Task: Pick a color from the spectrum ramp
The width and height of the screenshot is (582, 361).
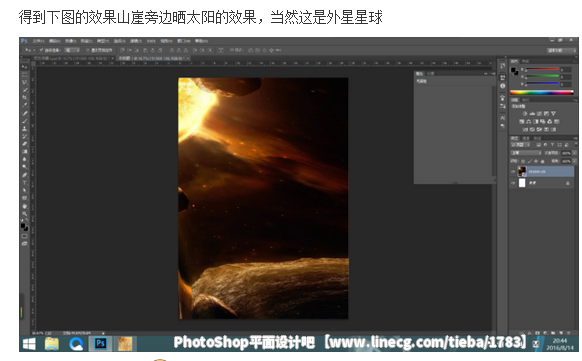Action: 542,92
